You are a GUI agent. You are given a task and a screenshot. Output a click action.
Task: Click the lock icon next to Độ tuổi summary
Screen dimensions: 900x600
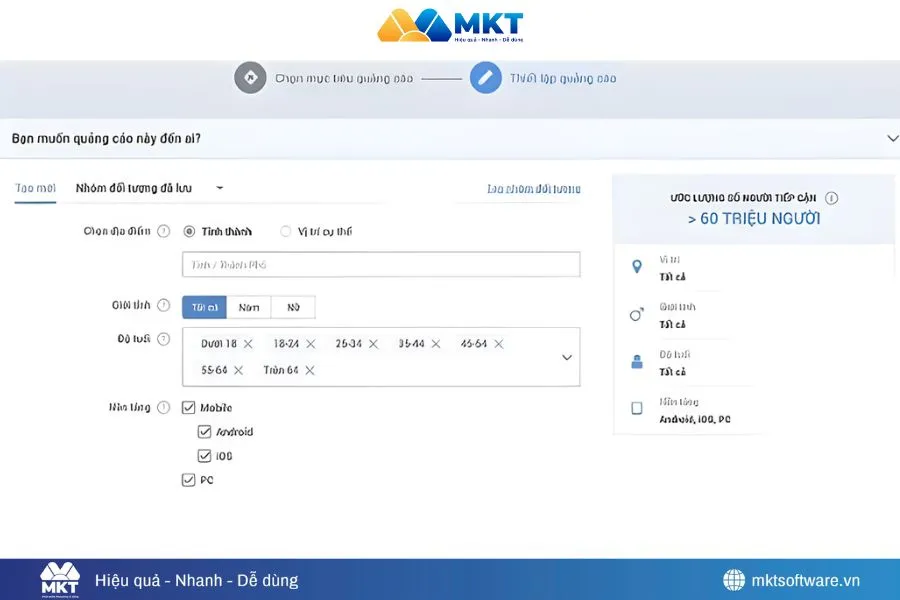(637, 361)
